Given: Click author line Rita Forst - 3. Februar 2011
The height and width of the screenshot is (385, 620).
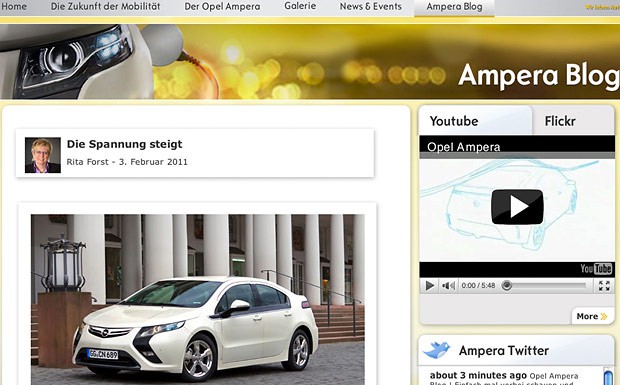Looking at the screenshot, I should pyautogui.click(x=127, y=162).
